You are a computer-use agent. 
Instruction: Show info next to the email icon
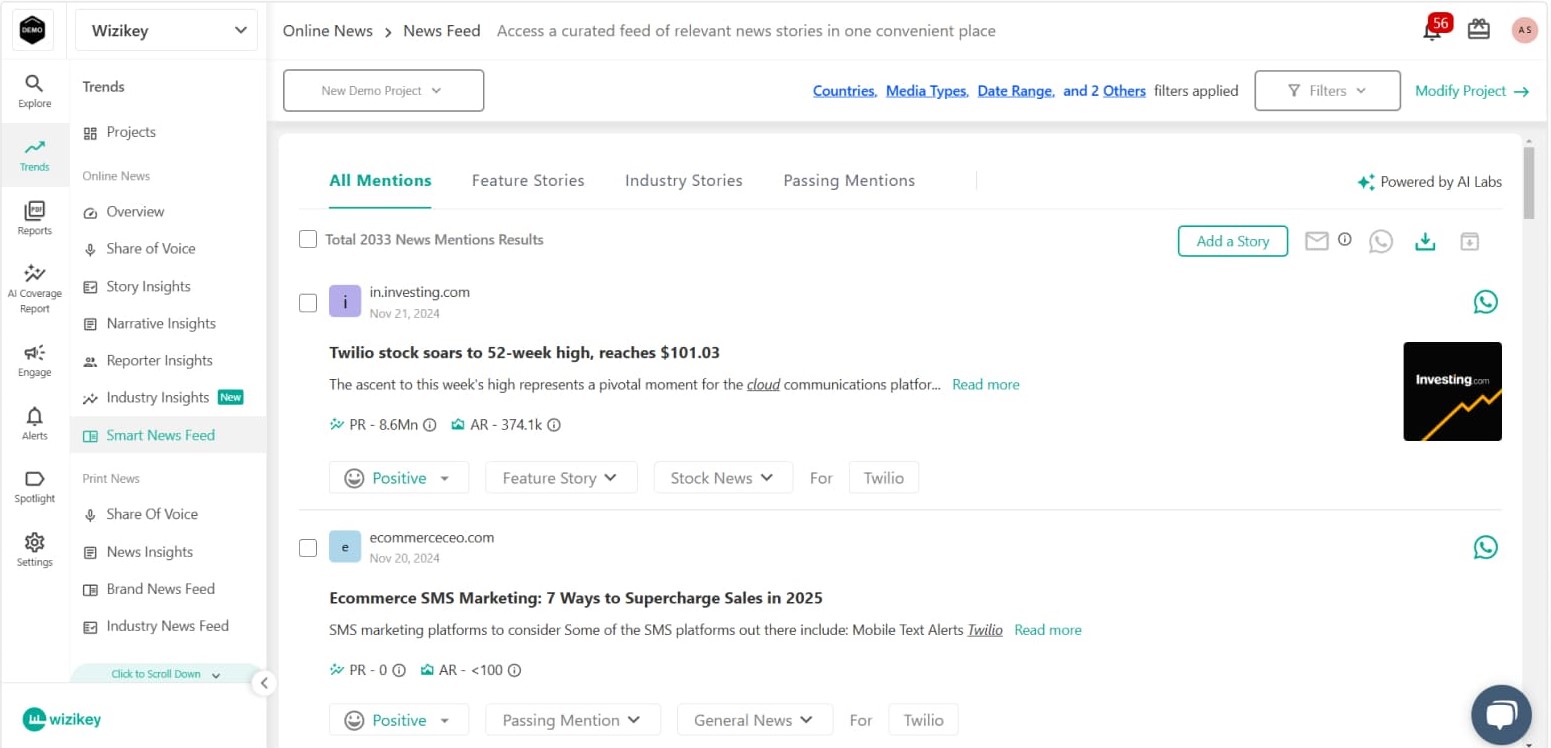(x=1345, y=240)
